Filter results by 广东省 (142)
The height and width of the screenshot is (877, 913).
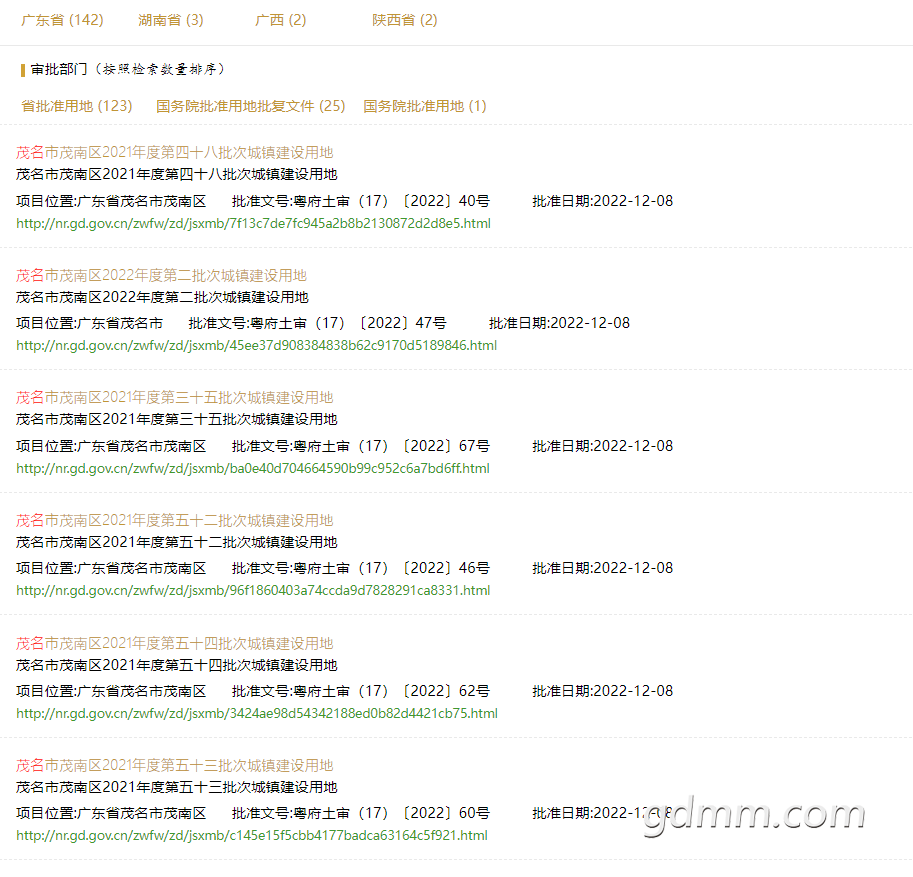tap(62, 20)
